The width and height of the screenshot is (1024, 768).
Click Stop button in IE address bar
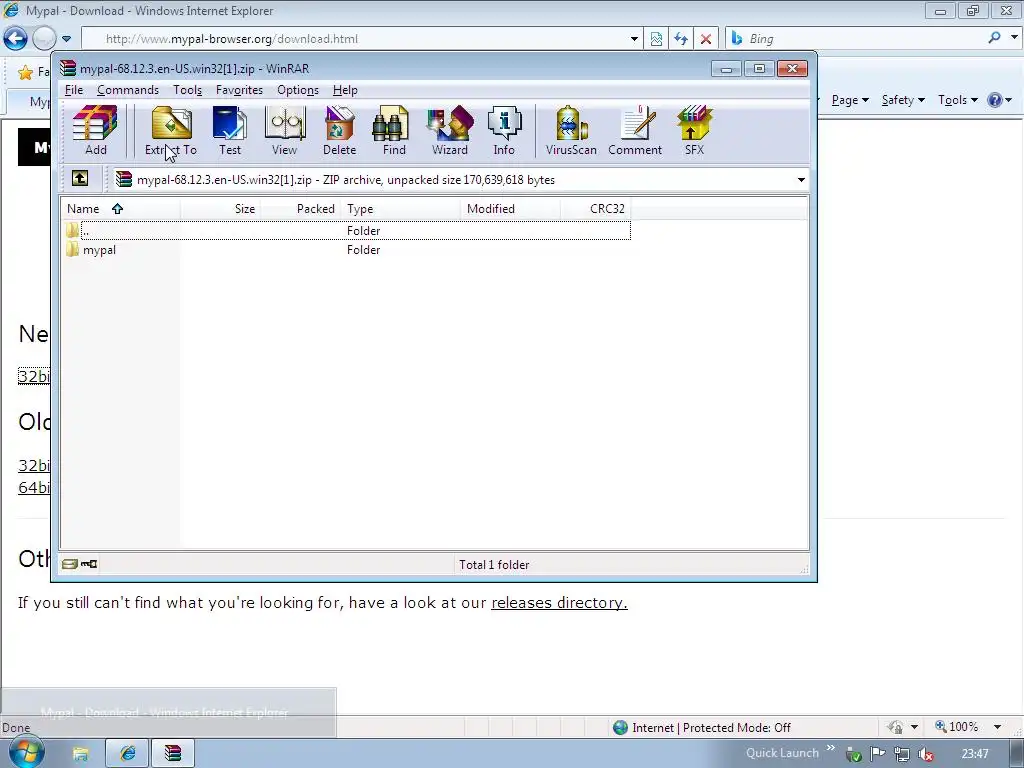pyautogui.click(x=706, y=39)
